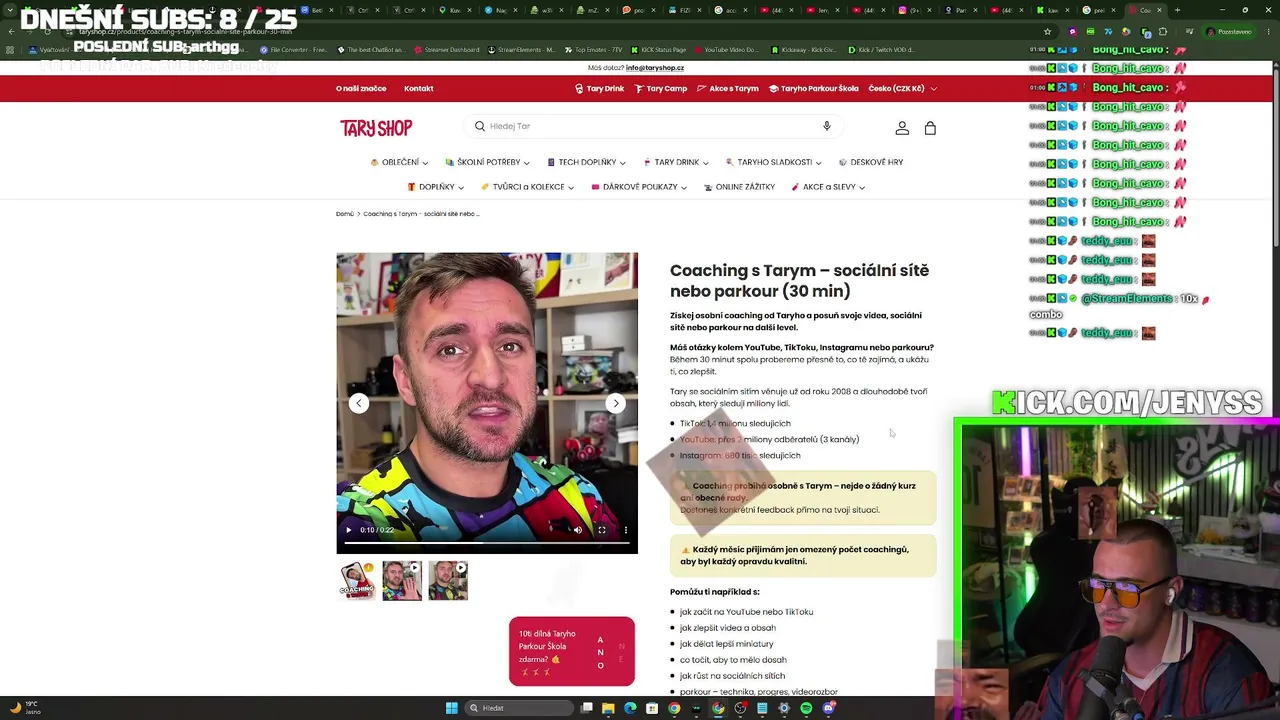1280x720 pixels.
Task: Open Task View on the taskbar
Action: pyautogui.click(x=587, y=708)
